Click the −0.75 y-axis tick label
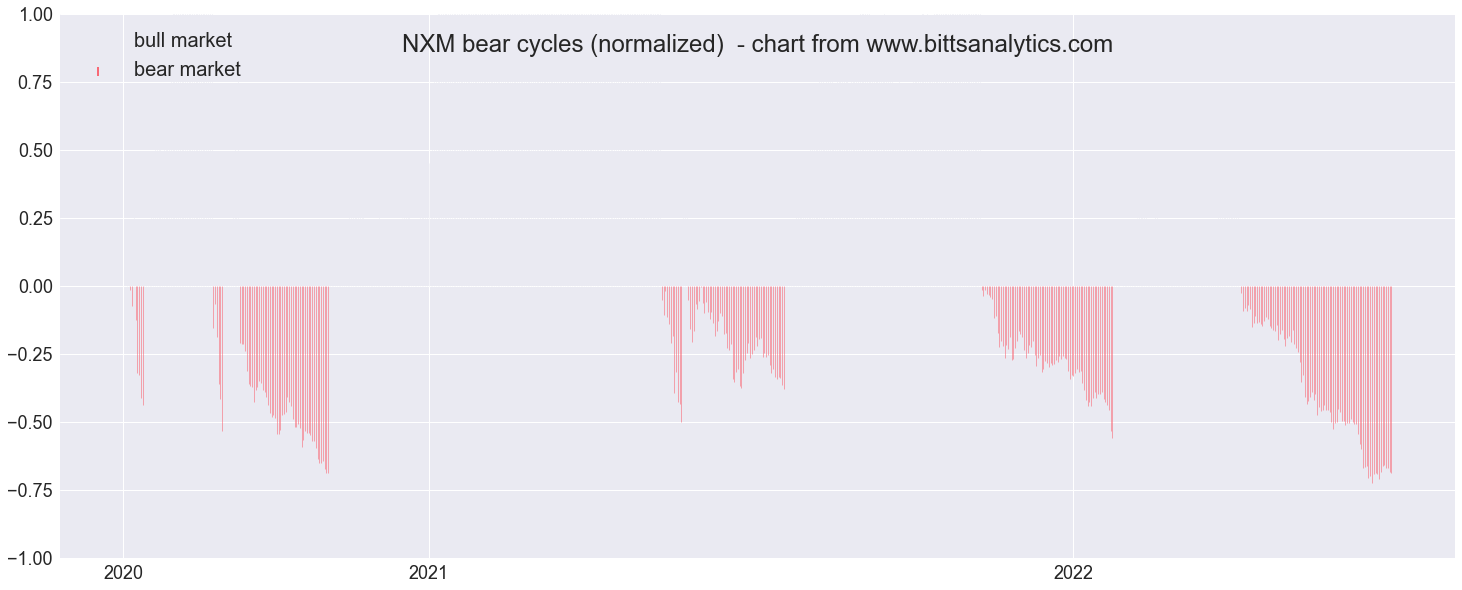The height and width of the screenshot is (590, 1462). point(29,491)
